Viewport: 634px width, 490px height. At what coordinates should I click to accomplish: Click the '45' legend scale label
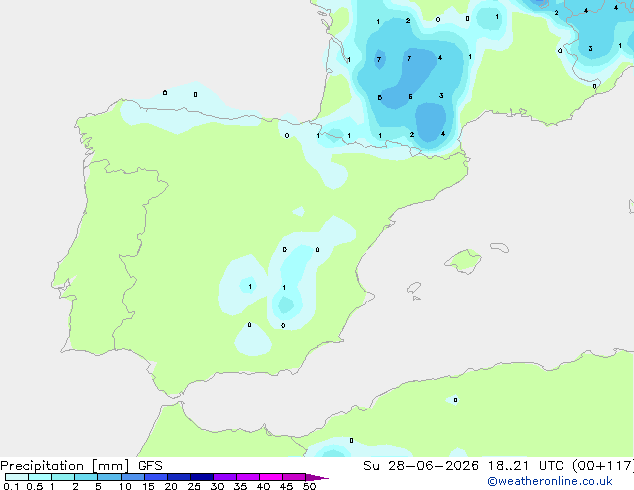coord(286,486)
